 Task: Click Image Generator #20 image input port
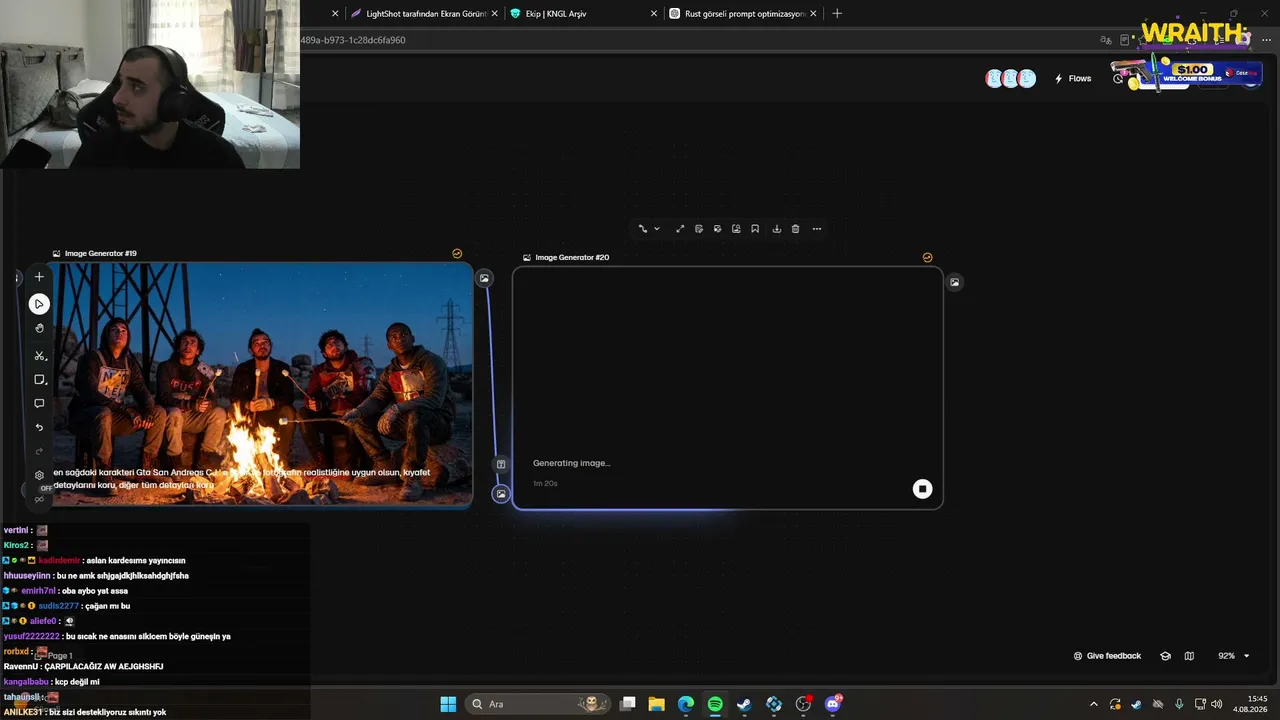501,494
